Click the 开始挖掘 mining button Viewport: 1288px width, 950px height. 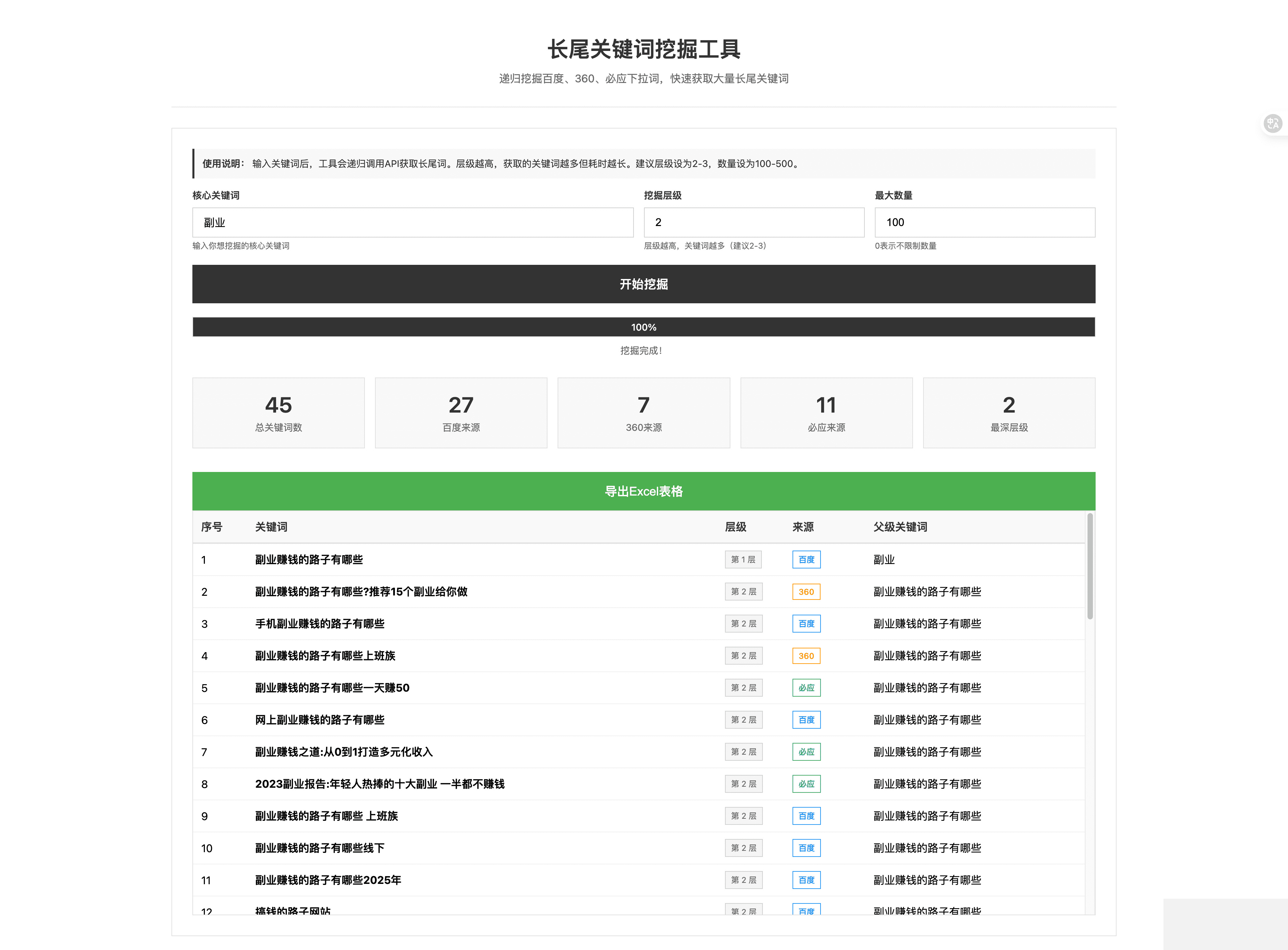point(644,284)
